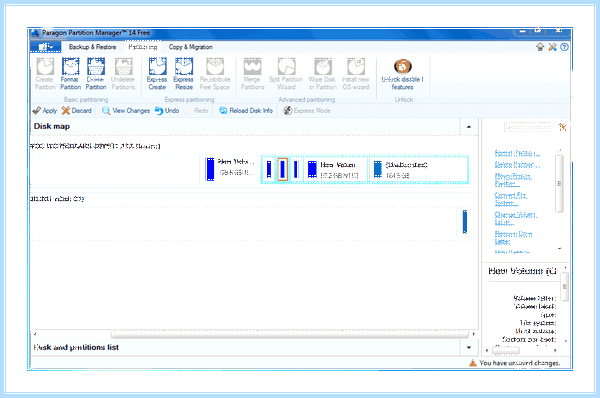This screenshot has width=600, height=398.
Task: Choose the Delete Partition tool
Action: [96, 74]
